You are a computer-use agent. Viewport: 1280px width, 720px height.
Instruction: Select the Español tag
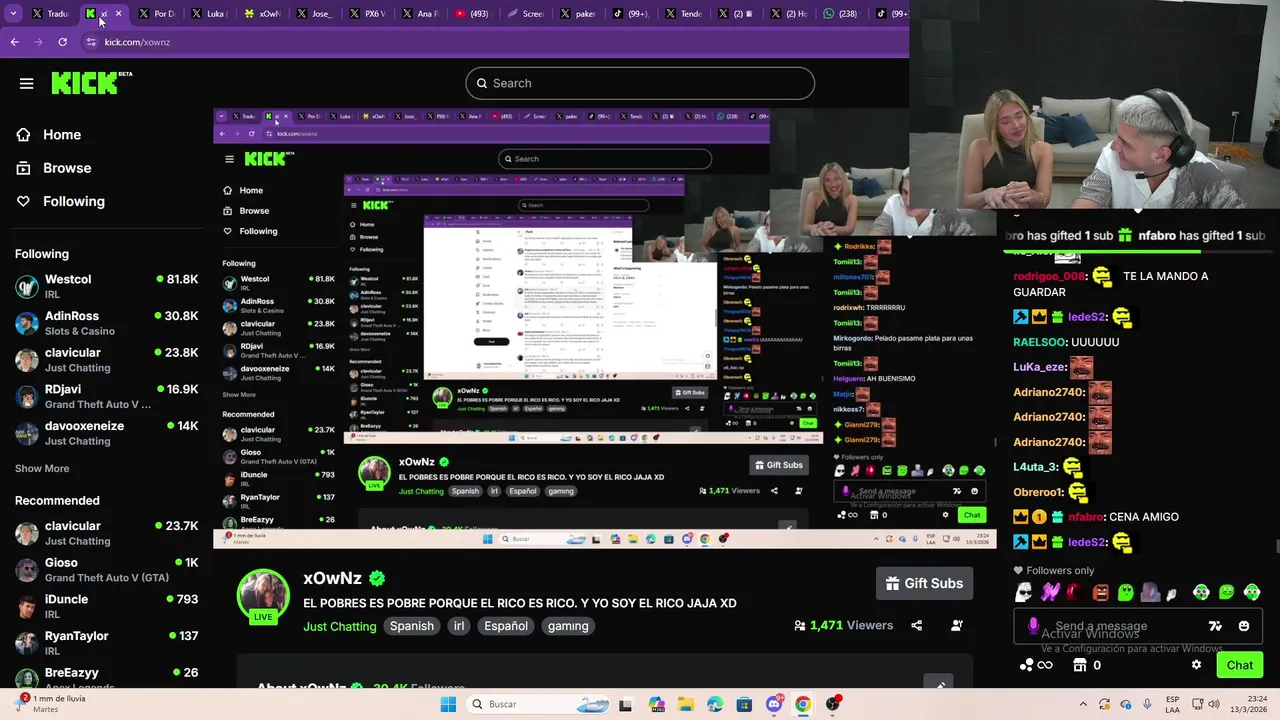tap(506, 626)
